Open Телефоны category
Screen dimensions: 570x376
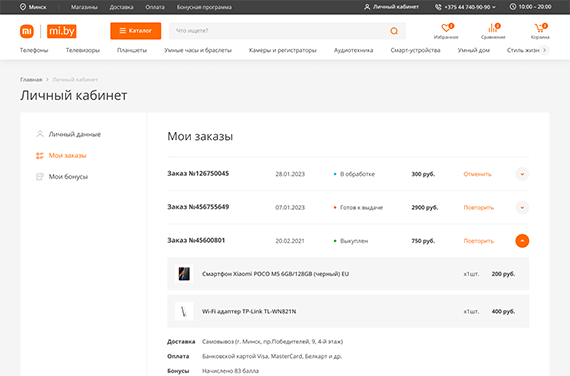(x=34, y=50)
